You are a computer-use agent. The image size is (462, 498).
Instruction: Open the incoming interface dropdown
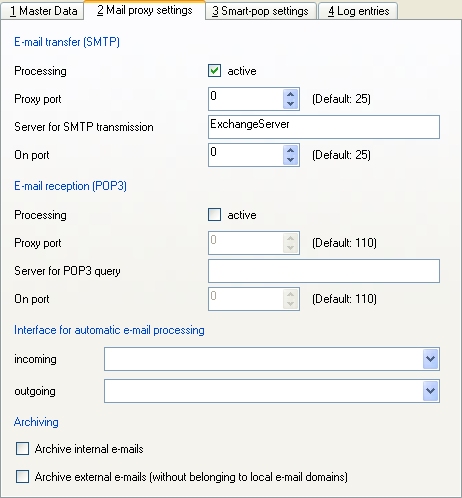430,359
